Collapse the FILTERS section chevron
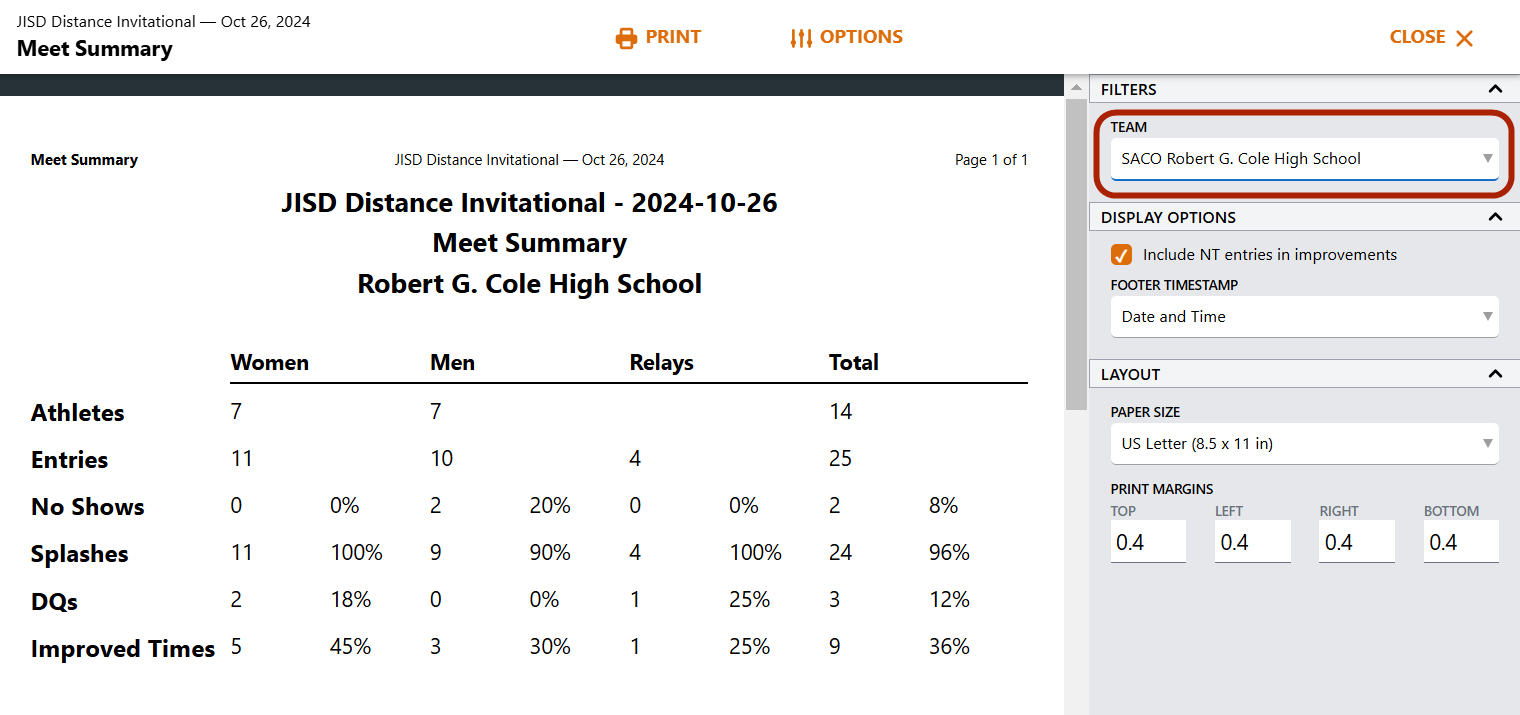This screenshot has height=715, width=1520. click(1495, 89)
